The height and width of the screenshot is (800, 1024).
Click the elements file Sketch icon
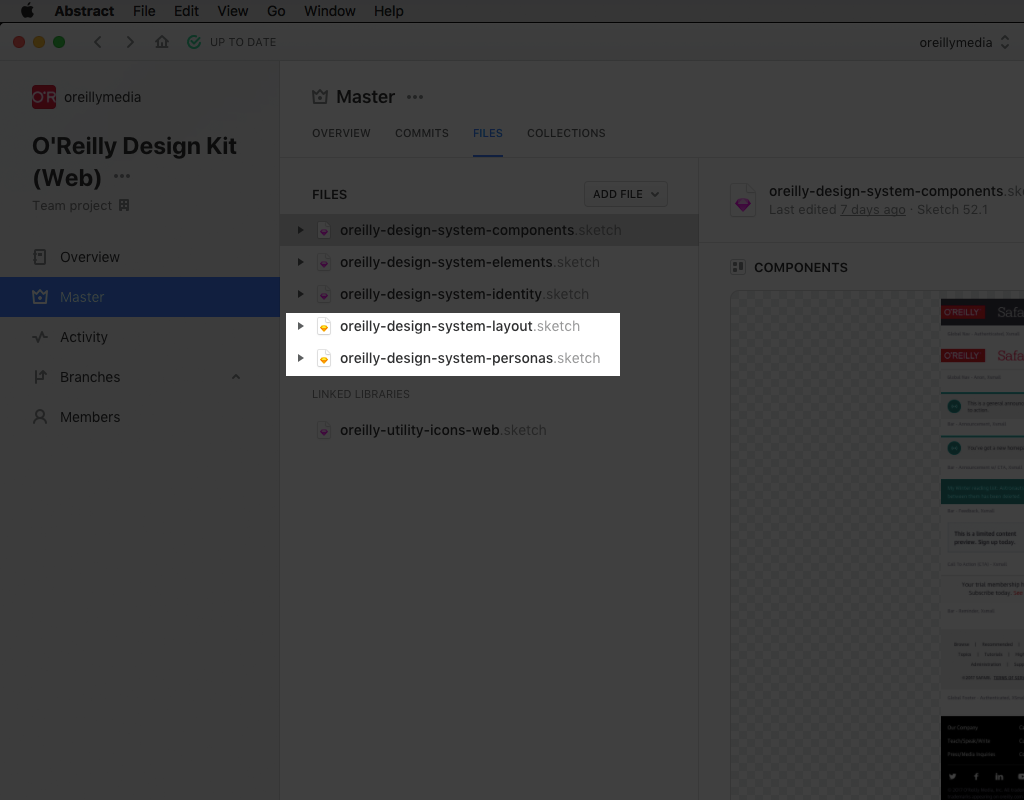324,262
